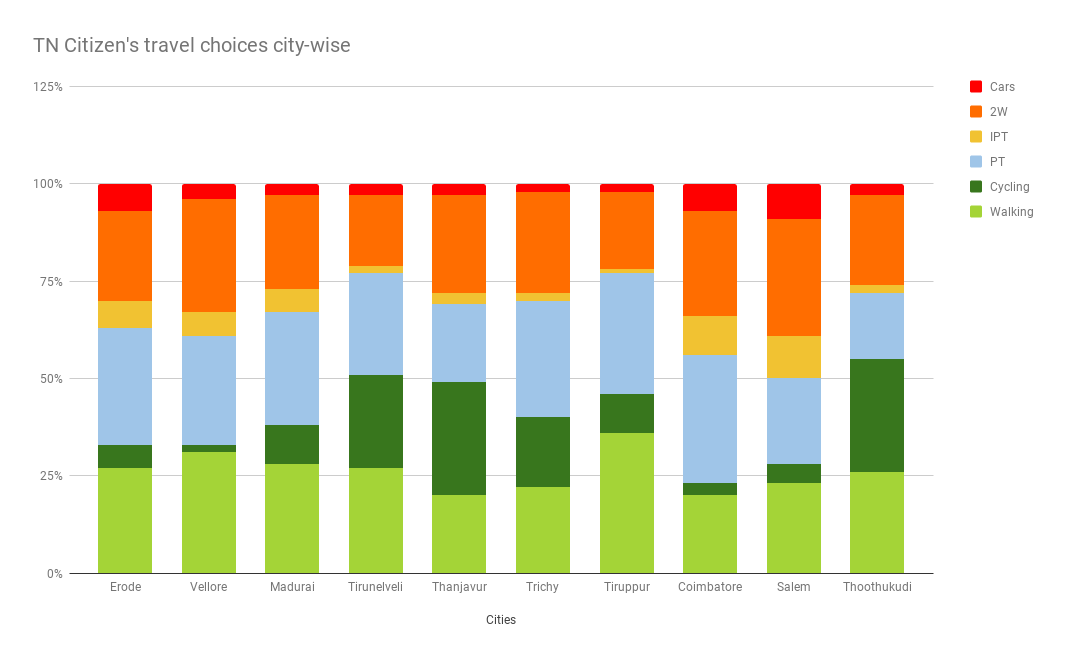Click the Madurai axis label
Viewport: 1067px width, 660px height.
pyautogui.click(x=292, y=587)
